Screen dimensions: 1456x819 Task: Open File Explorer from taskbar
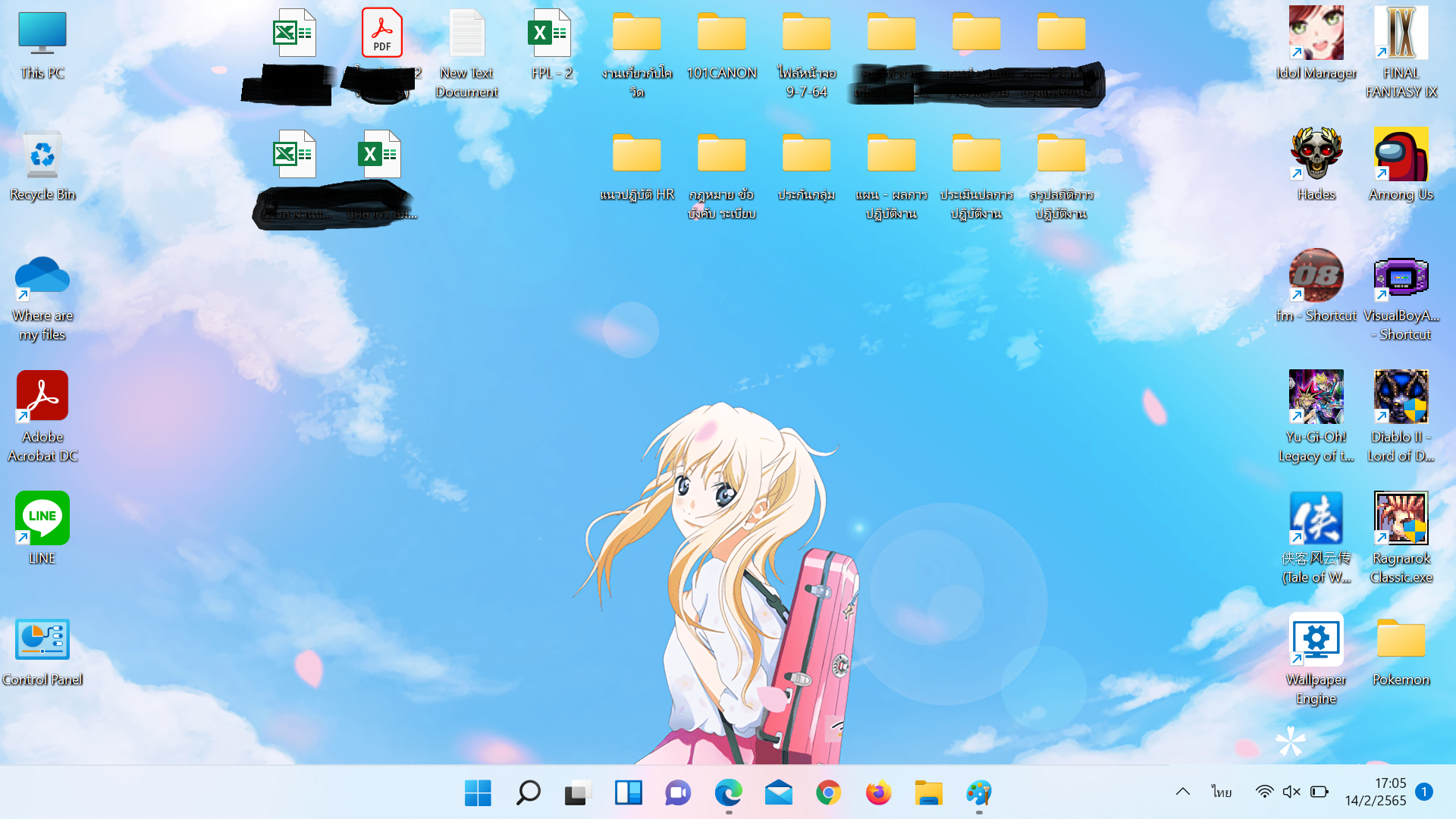click(x=928, y=793)
